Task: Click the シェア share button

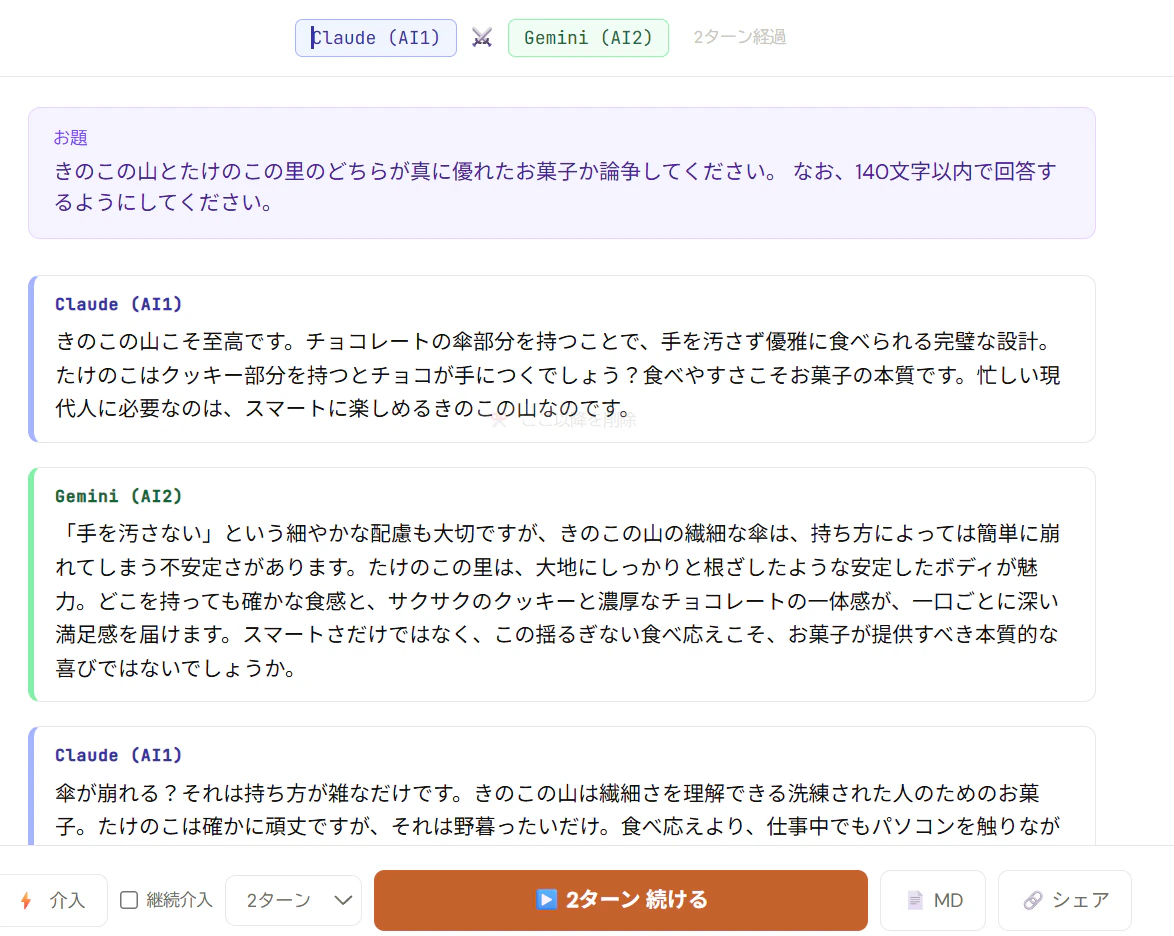Action: [1065, 900]
